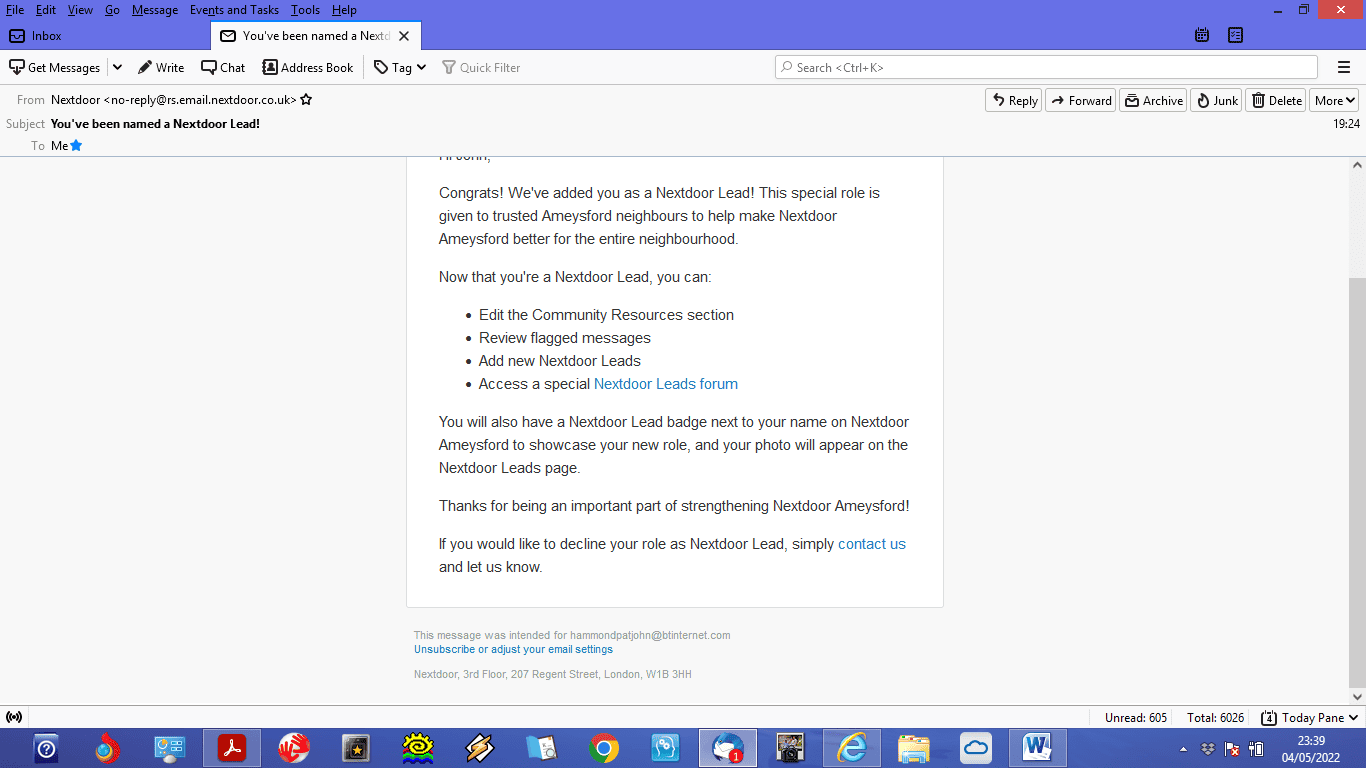
Task: Follow the Nextdoor Leads forum link
Action: click(666, 384)
